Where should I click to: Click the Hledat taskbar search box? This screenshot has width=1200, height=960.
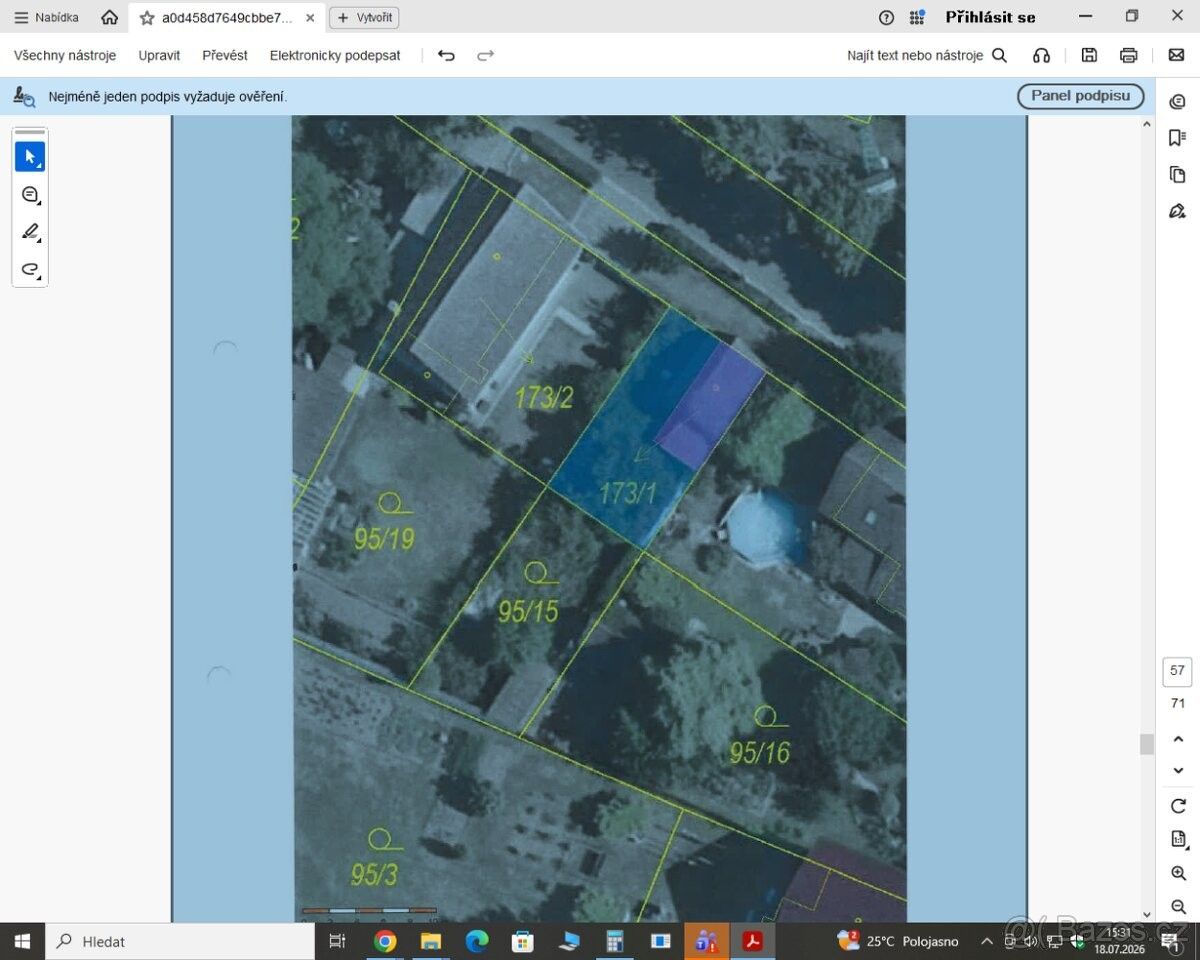click(x=180, y=941)
